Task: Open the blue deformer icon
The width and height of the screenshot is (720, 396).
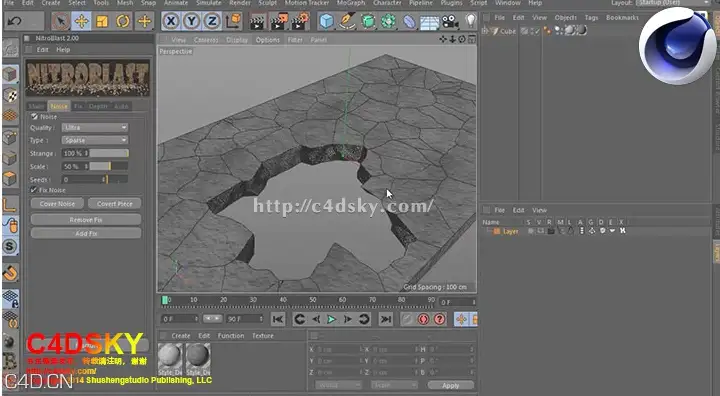Action: click(x=409, y=21)
